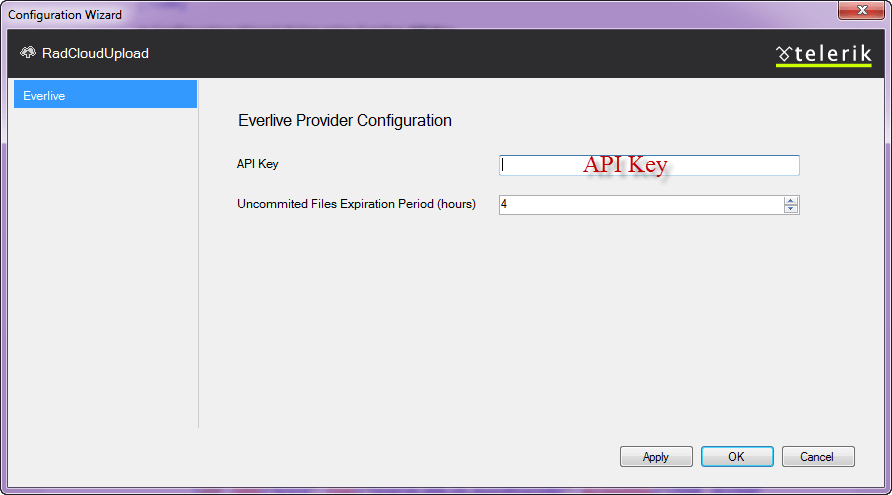The image size is (892, 495).
Task: Click the Uncommited Files Expiration Period label
Action: click(356, 204)
